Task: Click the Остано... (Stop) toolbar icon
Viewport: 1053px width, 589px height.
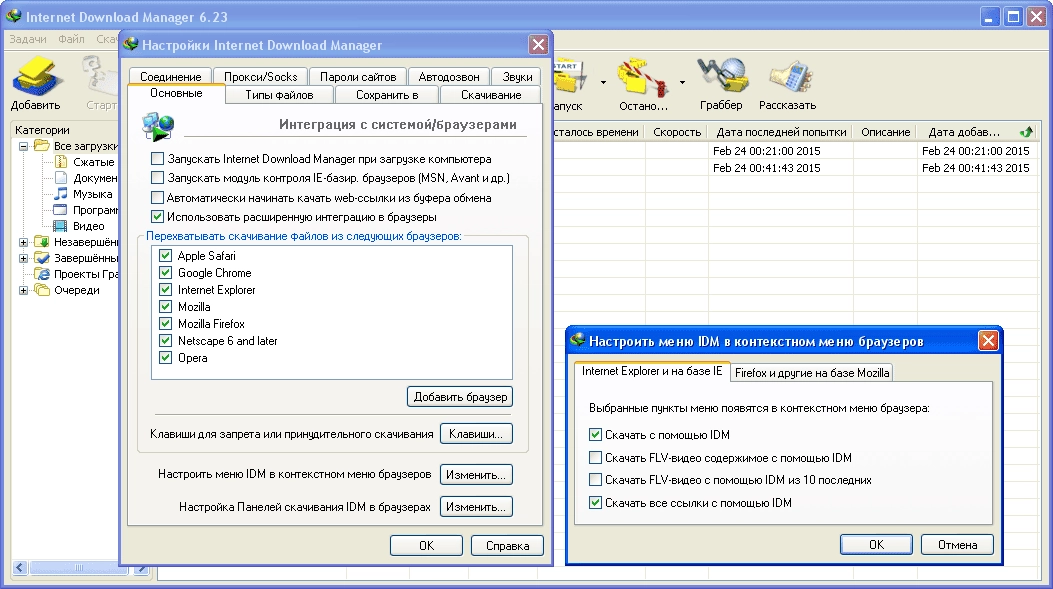Action: pos(643,77)
